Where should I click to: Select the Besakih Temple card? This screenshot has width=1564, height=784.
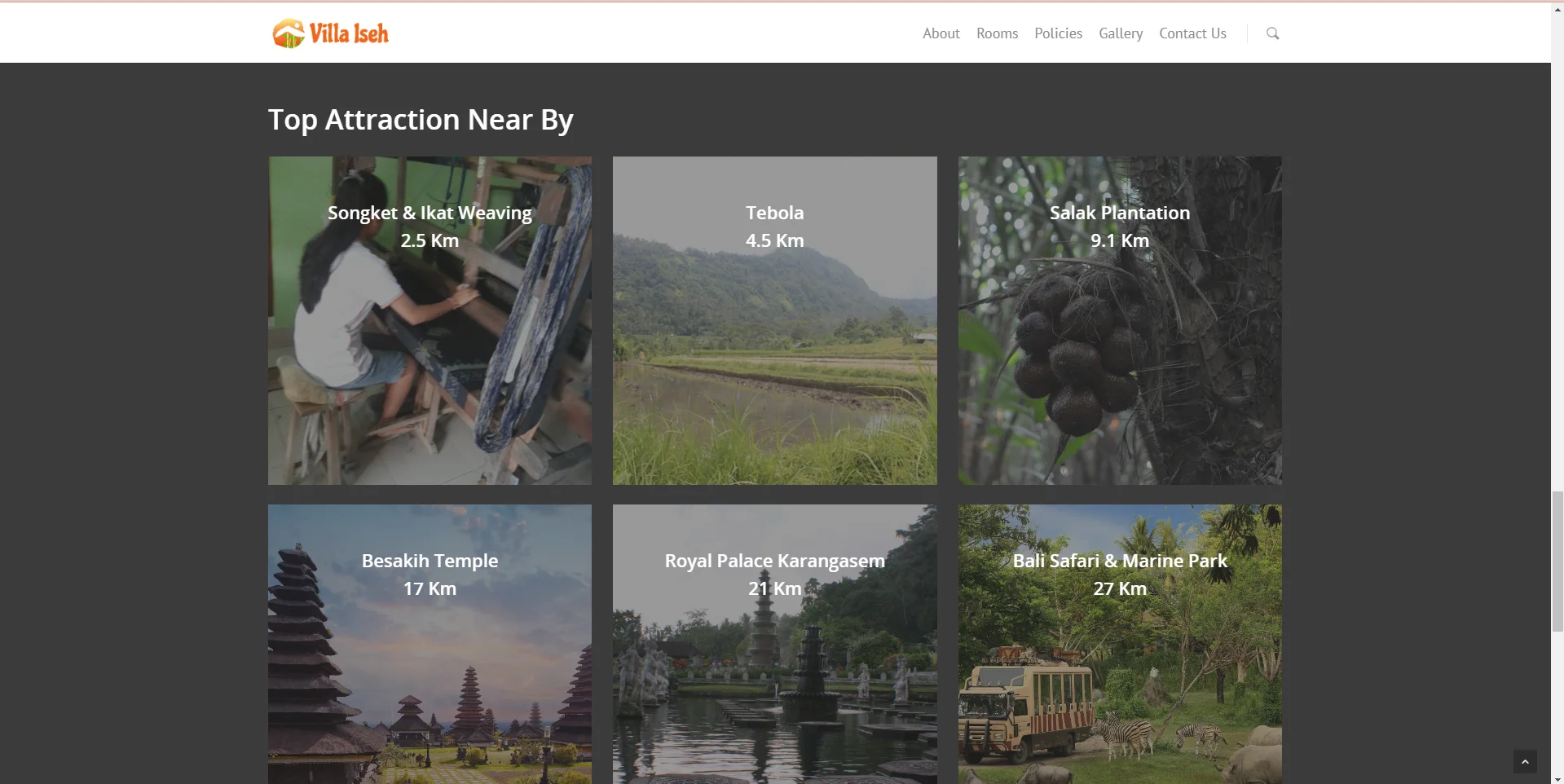pyautogui.click(x=430, y=644)
